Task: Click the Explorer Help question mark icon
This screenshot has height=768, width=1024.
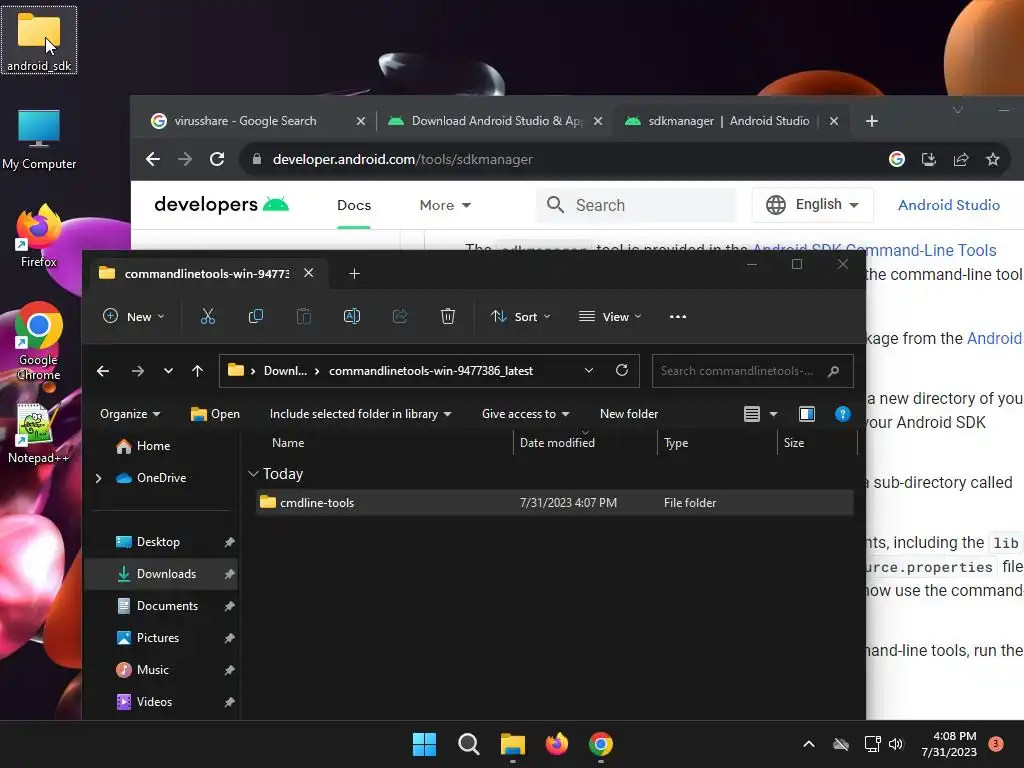Action: [x=842, y=414]
